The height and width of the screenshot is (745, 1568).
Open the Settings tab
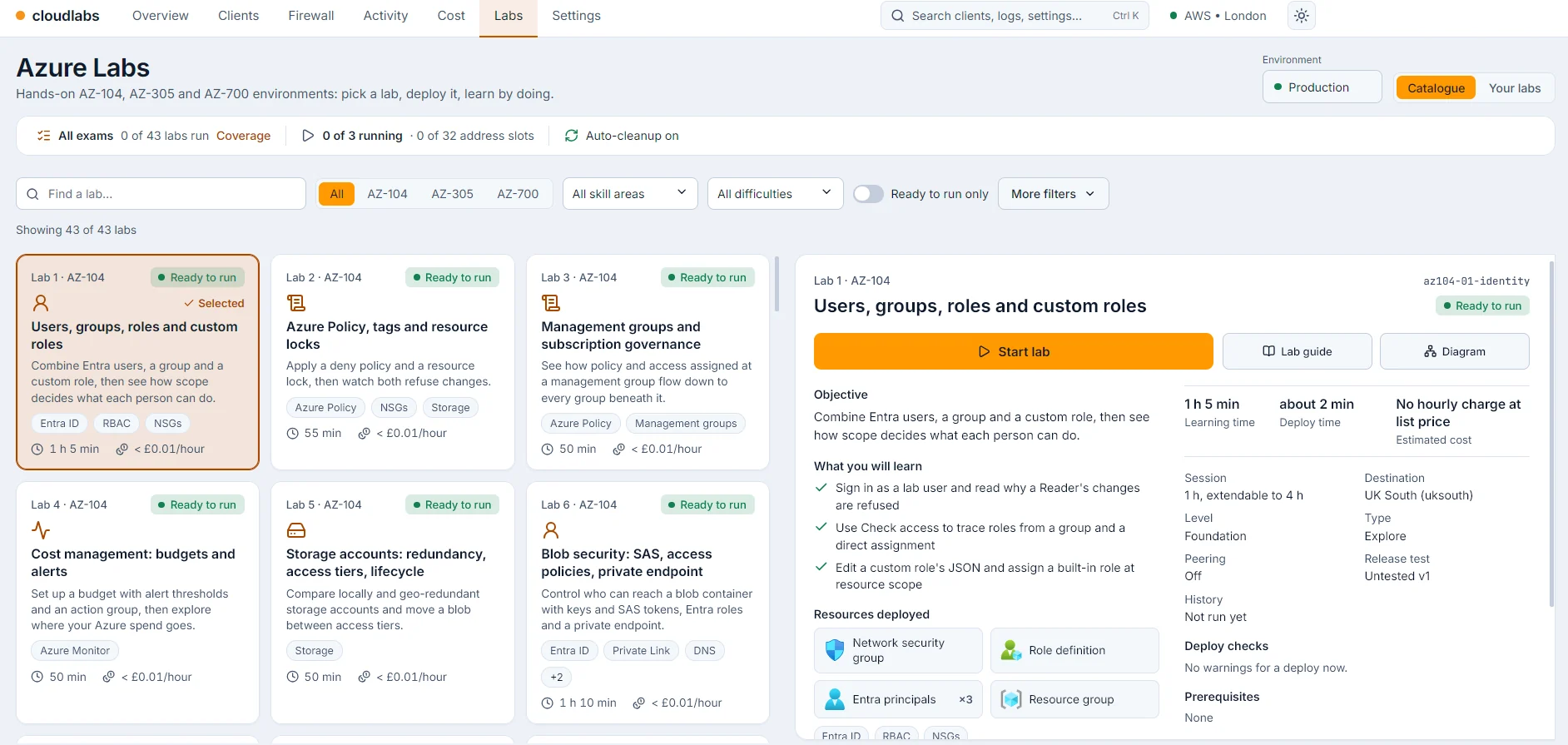click(576, 16)
